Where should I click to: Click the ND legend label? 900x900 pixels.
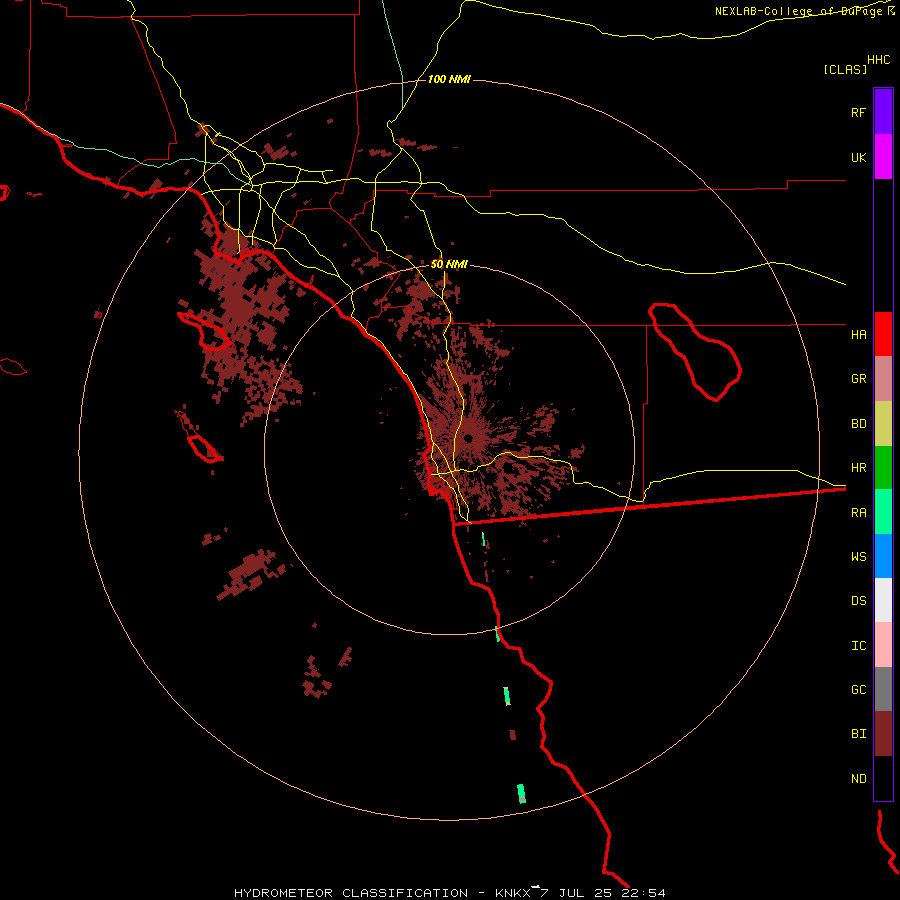click(858, 779)
